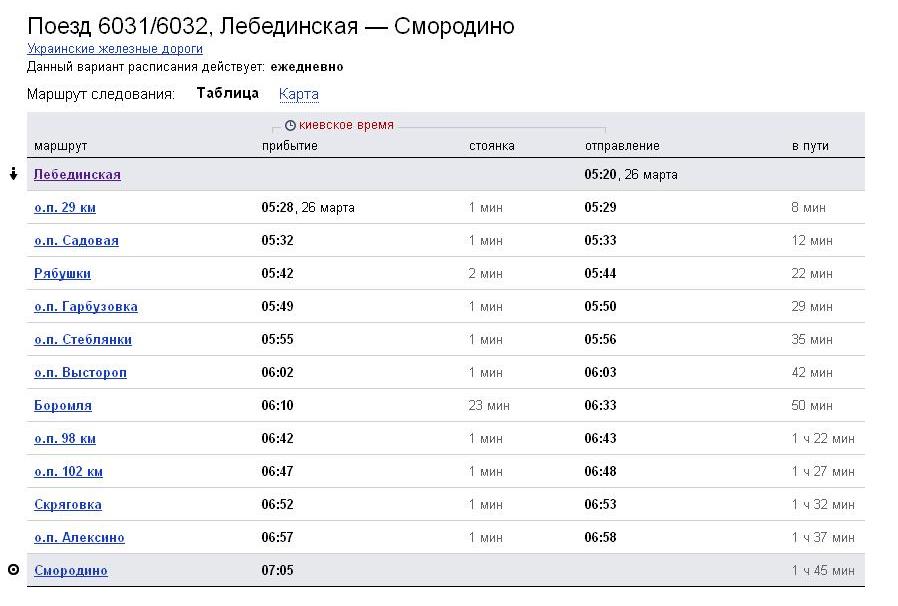Viewport: 898px width, 606px height.
Task: Open the Лебединская station link
Action: coord(77,174)
